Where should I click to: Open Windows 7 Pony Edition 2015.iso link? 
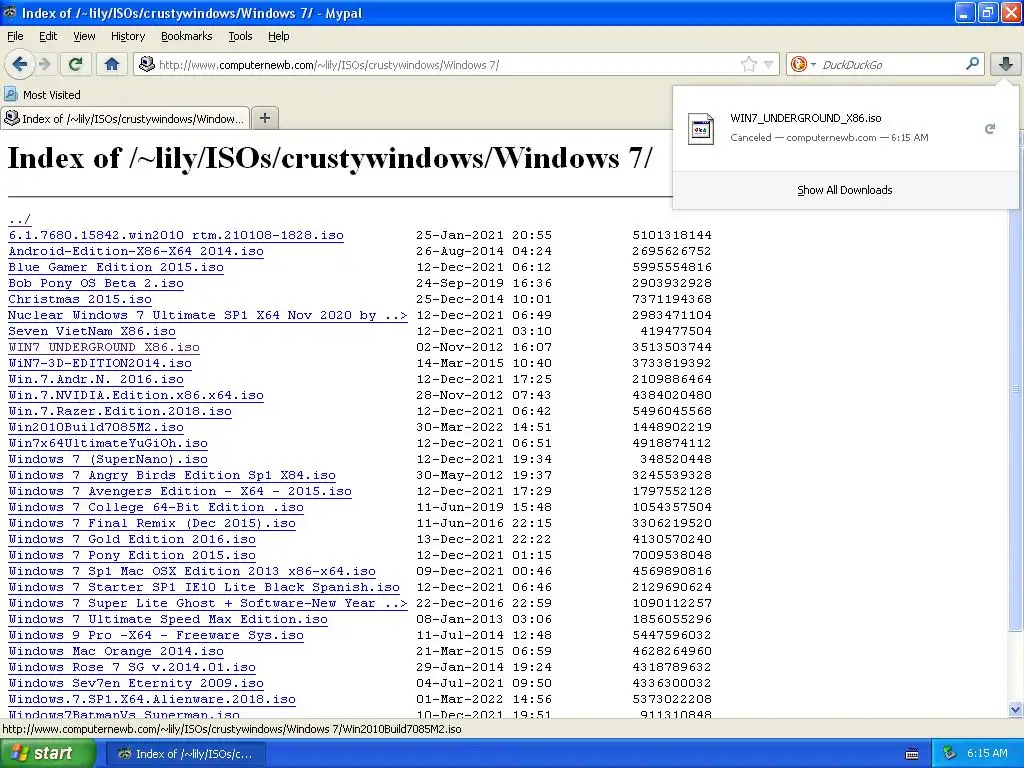click(x=132, y=555)
